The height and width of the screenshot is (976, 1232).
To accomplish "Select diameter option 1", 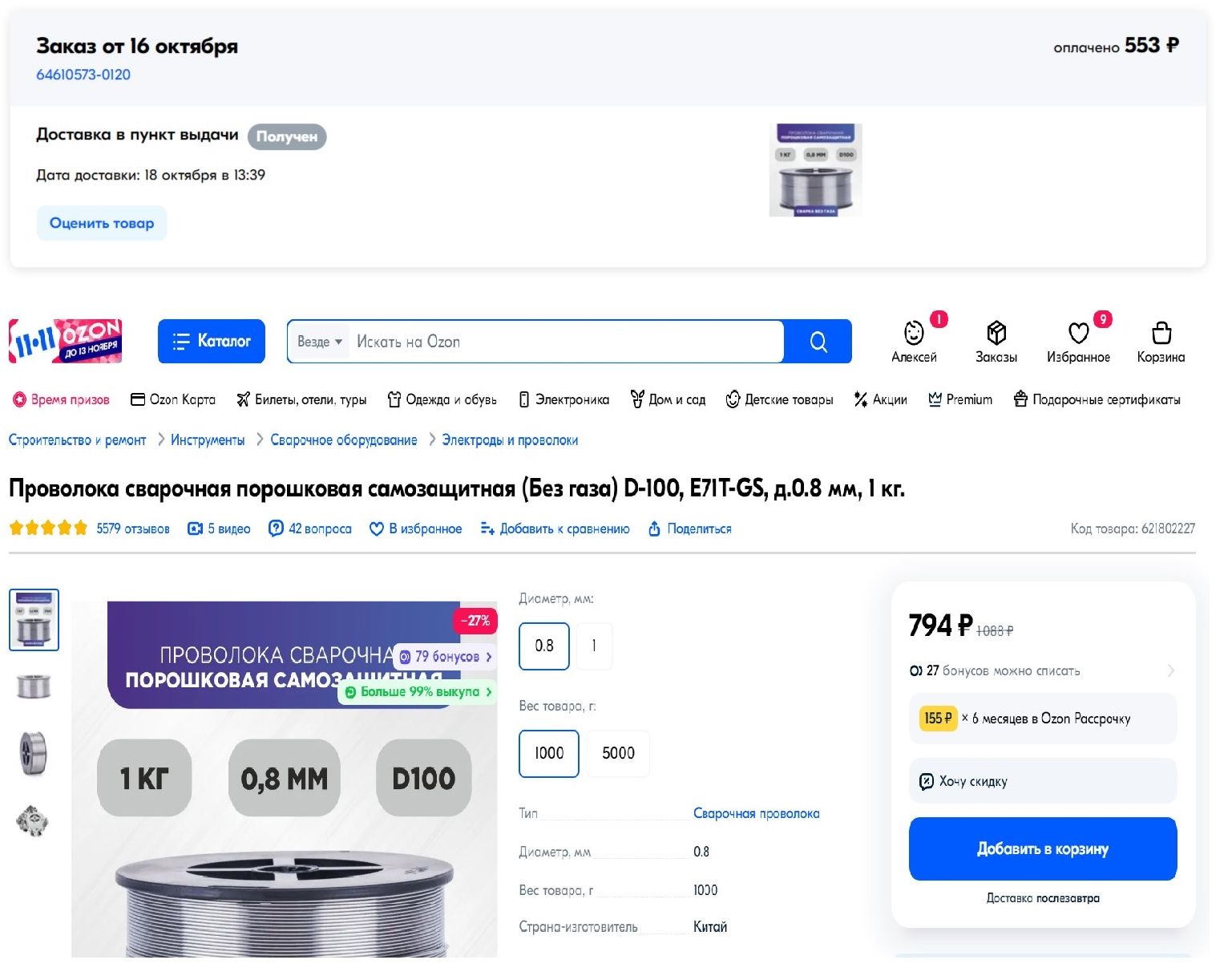I will [x=594, y=646].
